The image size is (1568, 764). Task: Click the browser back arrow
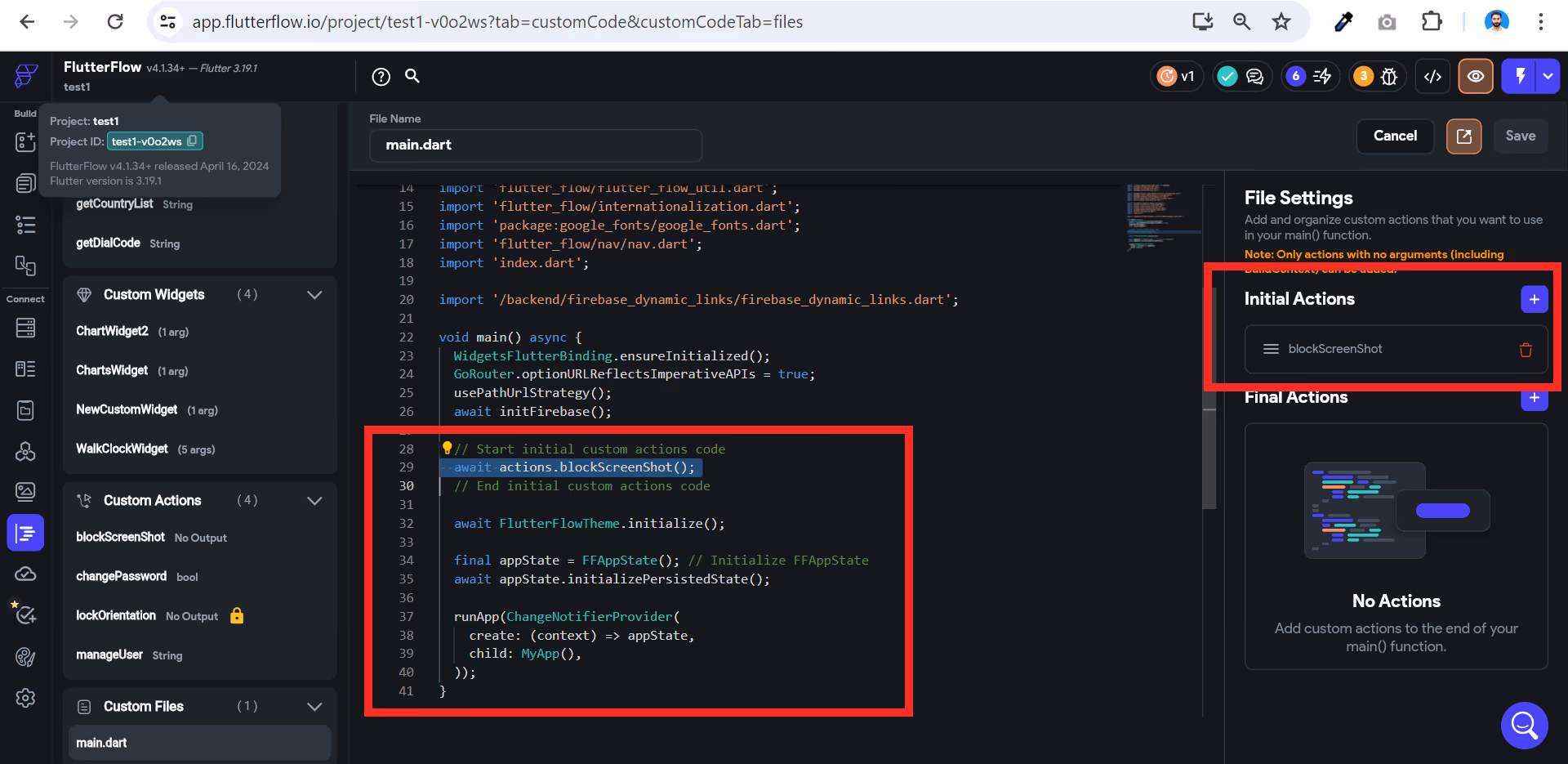coord(27,22)
